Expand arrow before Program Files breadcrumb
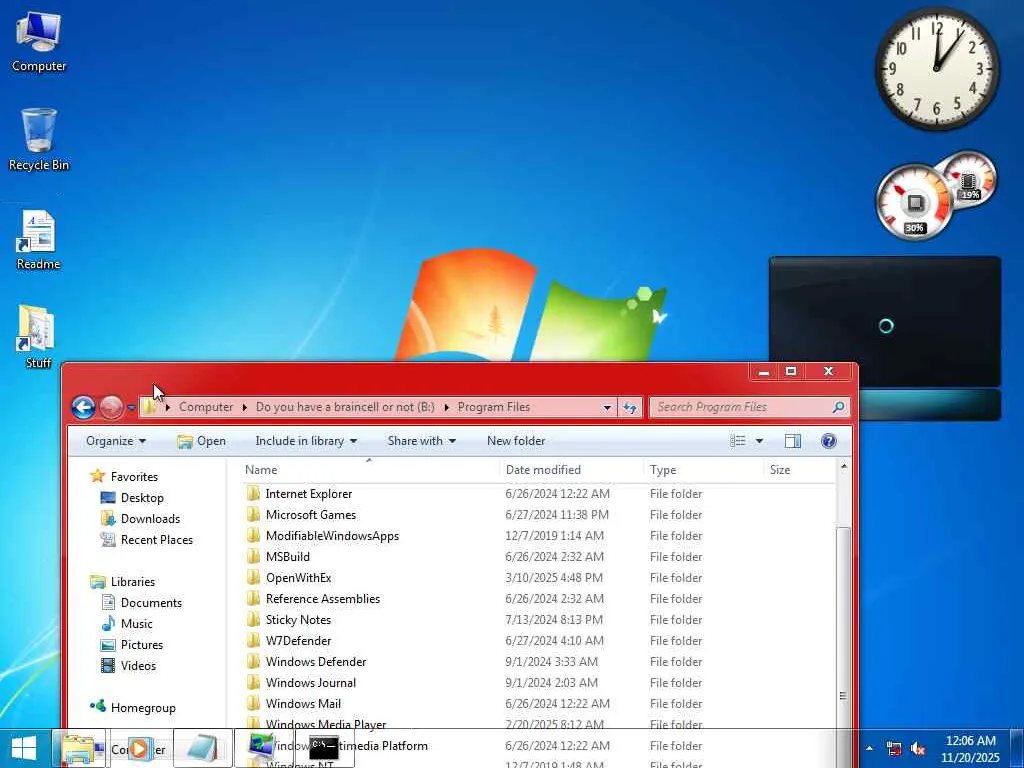The image size is (1024, 768). click(447, 407)
